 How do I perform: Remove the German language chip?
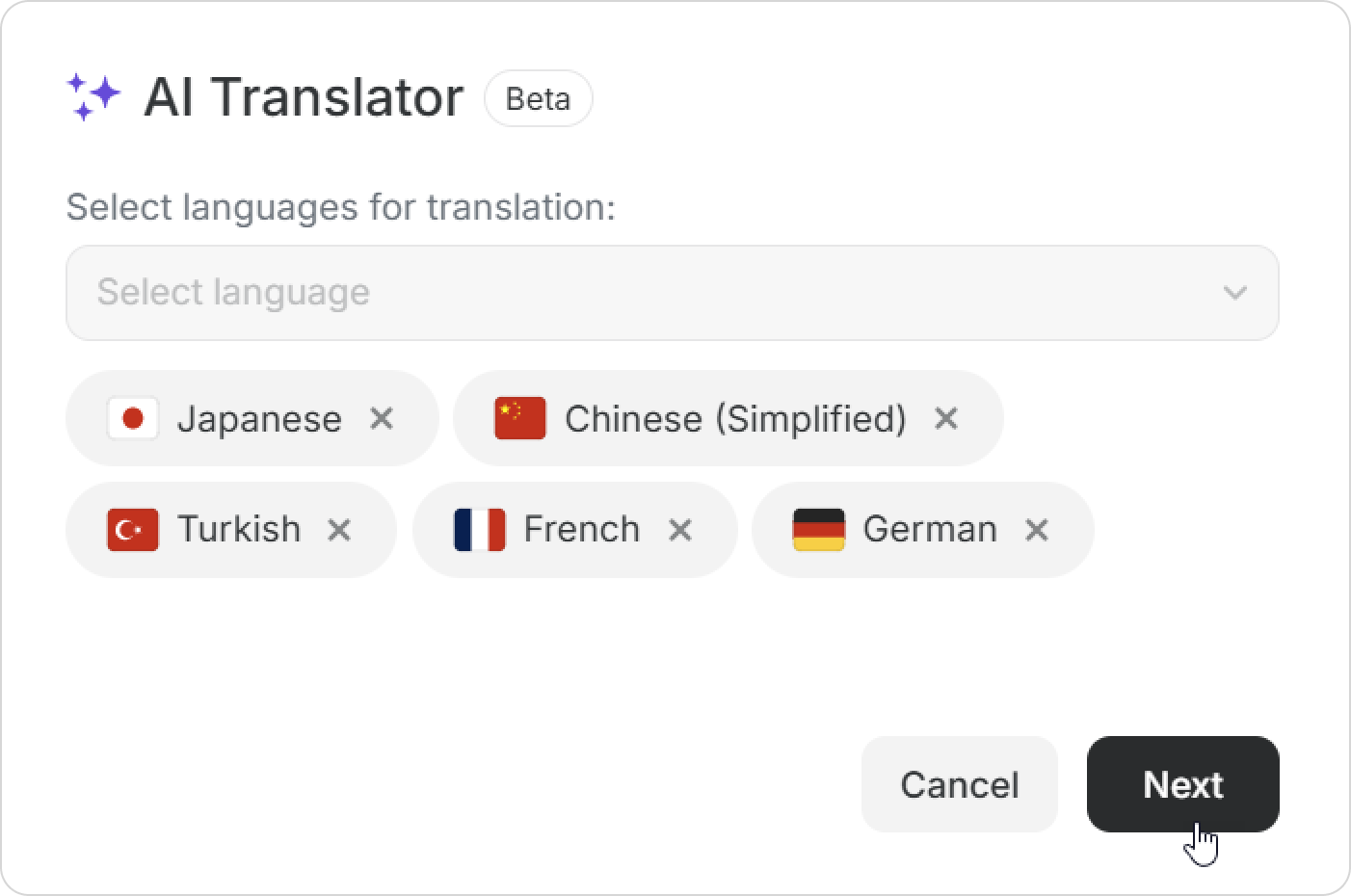click(x=1037, y=530)
